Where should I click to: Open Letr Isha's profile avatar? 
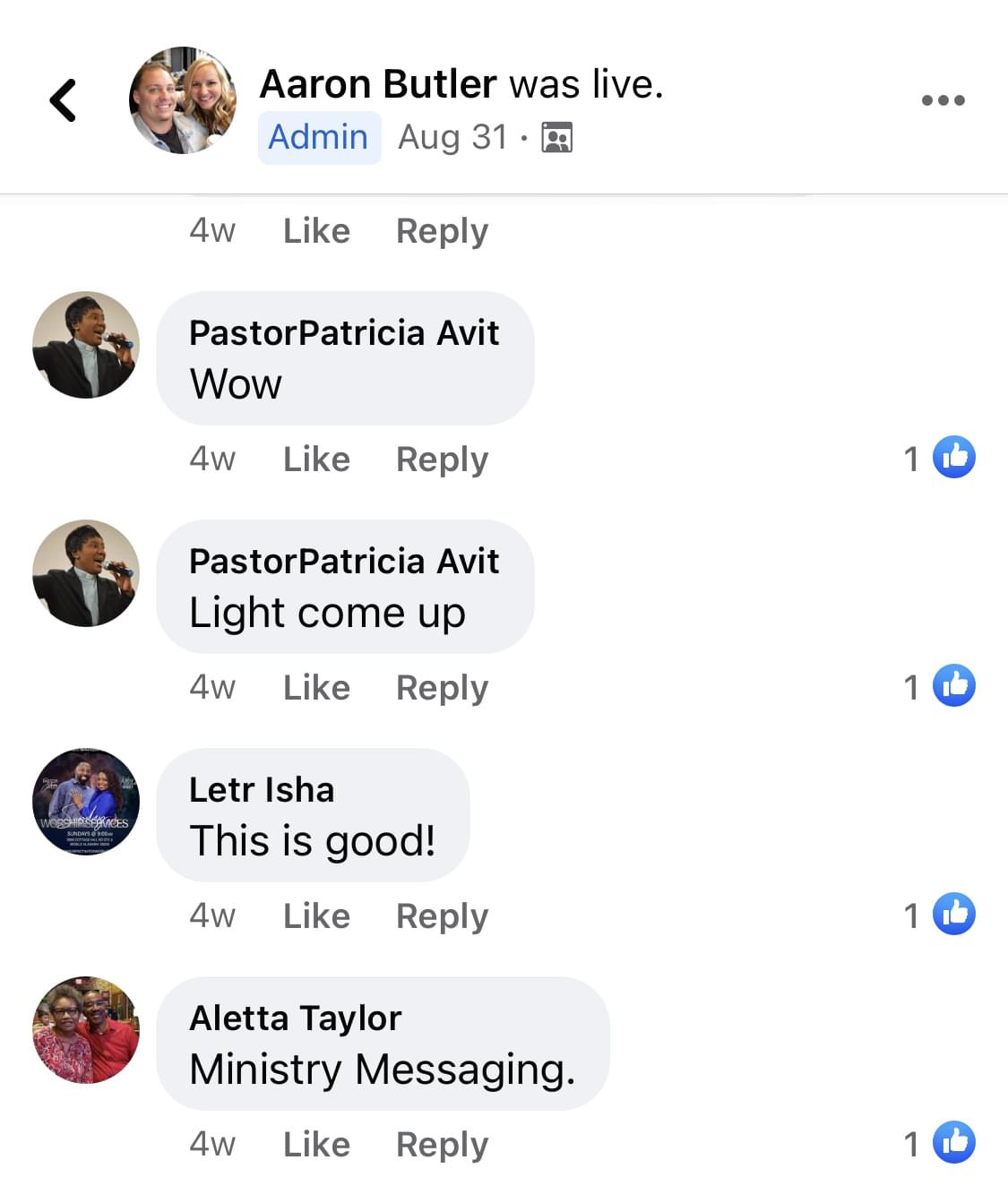coord(86,802)
